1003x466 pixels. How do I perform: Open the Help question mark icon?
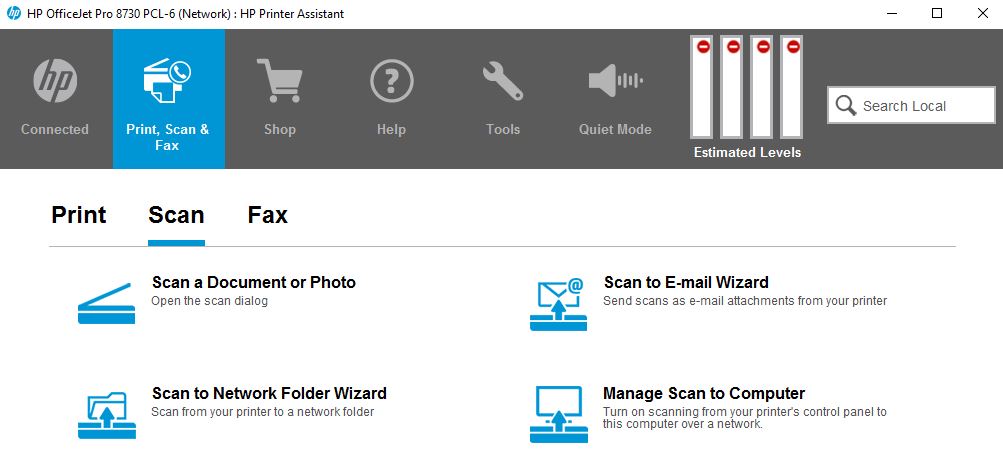pyautogui.click(x=391, y=81)
